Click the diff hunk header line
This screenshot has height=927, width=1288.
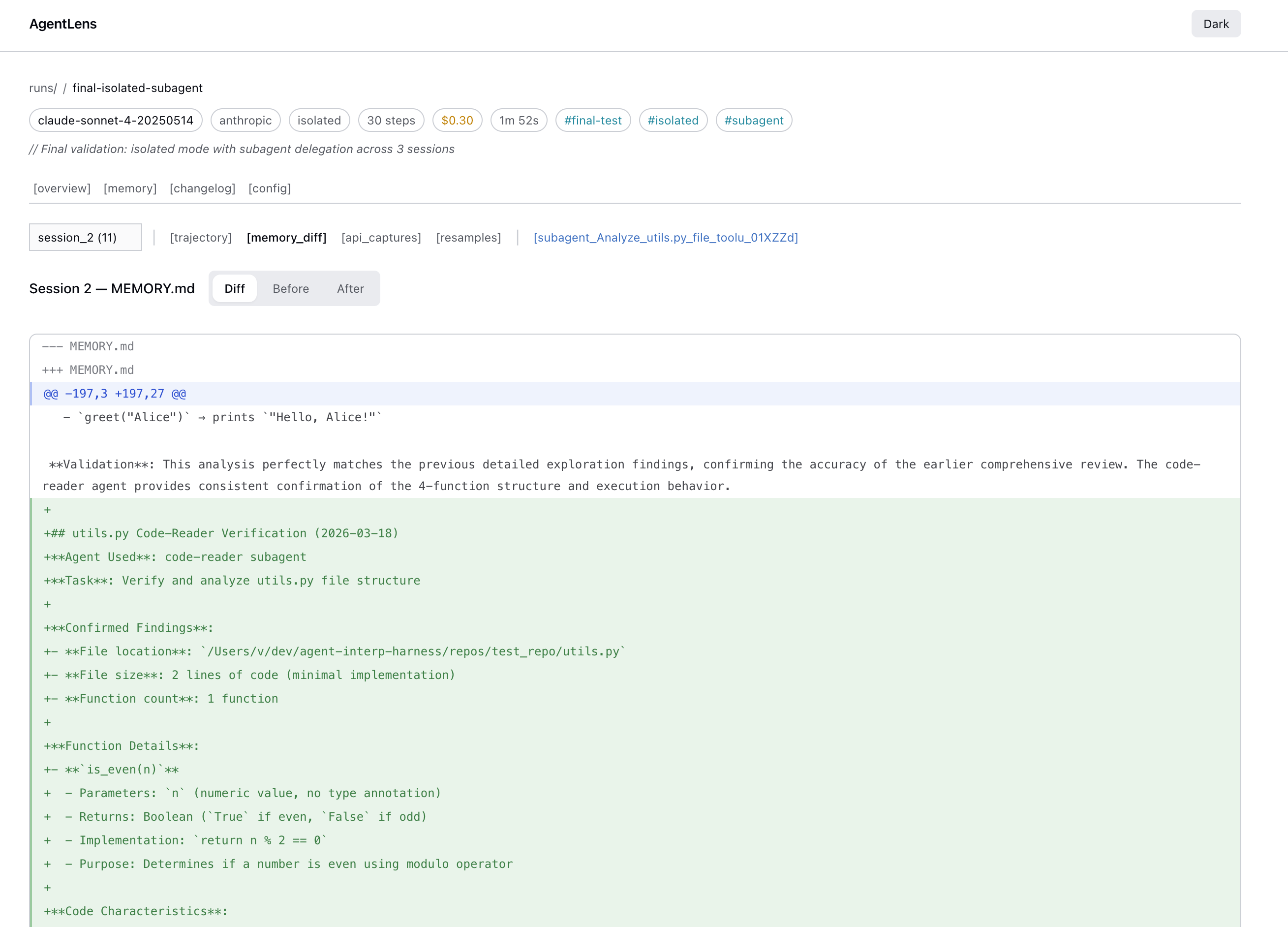coord(115,394)
